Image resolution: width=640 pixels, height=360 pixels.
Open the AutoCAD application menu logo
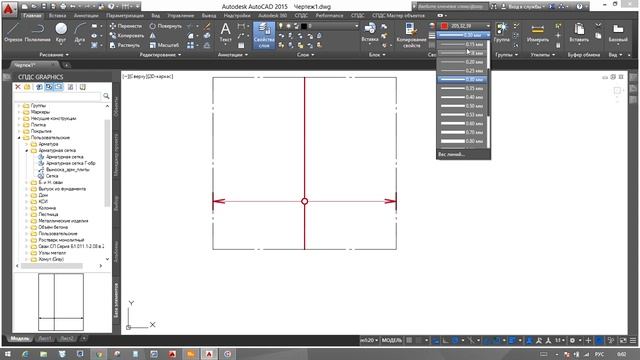(9, 8)
